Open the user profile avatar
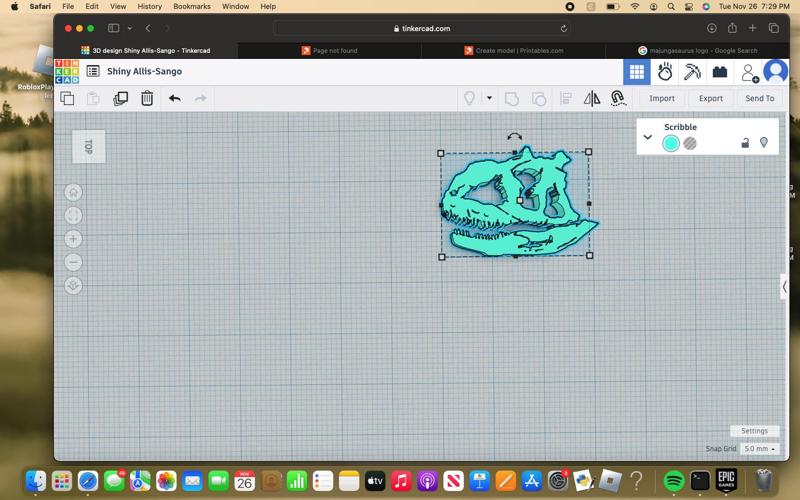 pyautogui.click(x=776, y=72)
